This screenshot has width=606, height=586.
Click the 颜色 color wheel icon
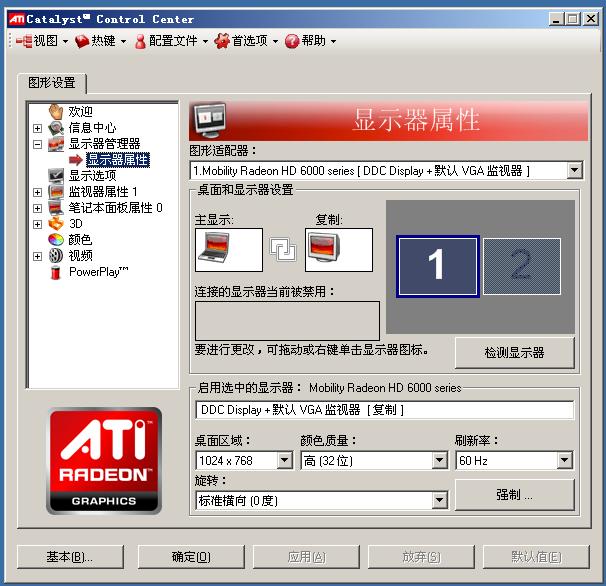tap(56, 240)
